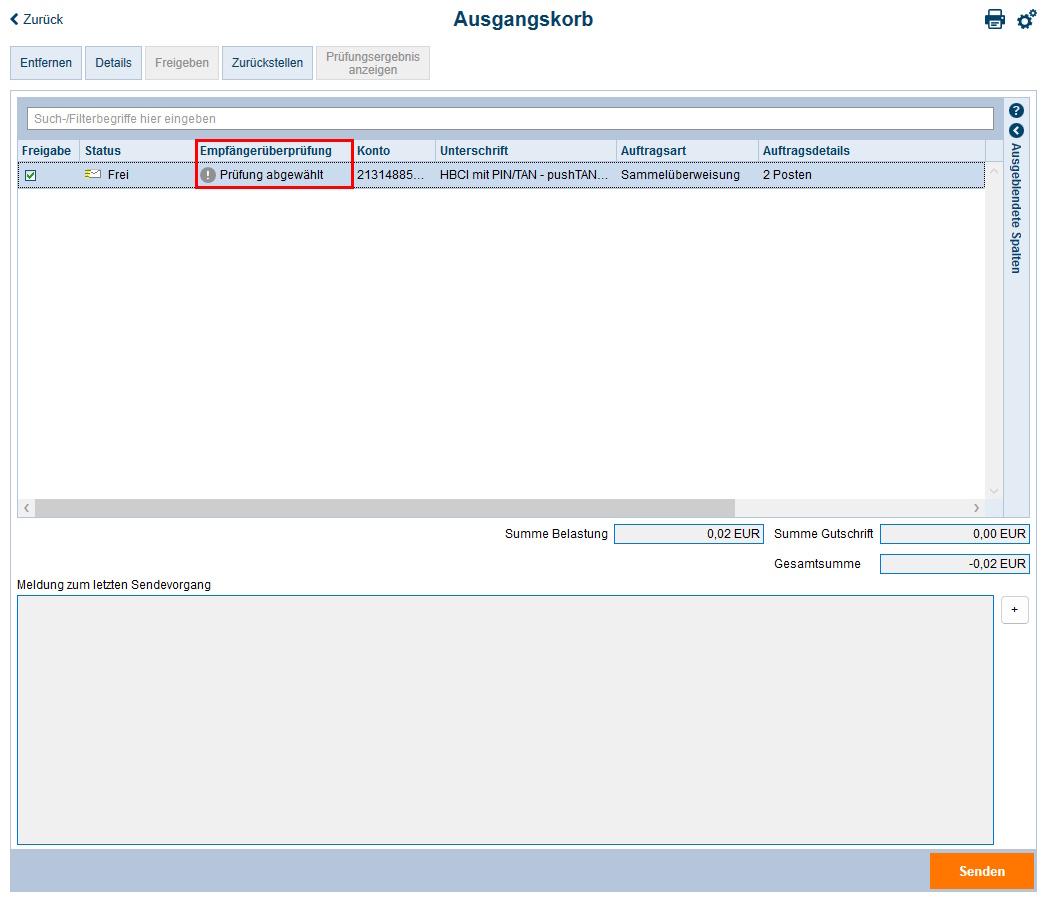Screen dimensions: 1043x898
Task: Sort by the Status column header
Action: point(103,150)
